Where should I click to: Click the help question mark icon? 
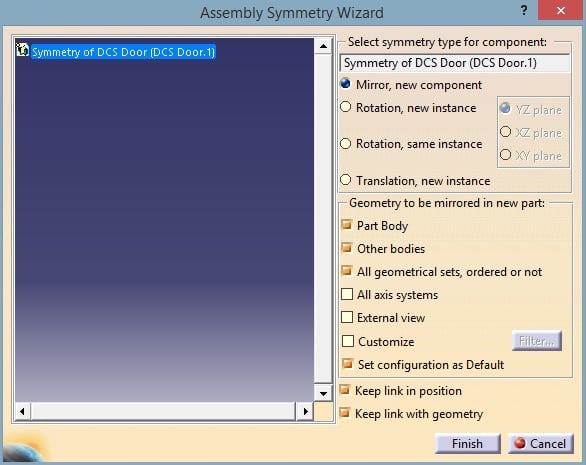pos(524,10)
